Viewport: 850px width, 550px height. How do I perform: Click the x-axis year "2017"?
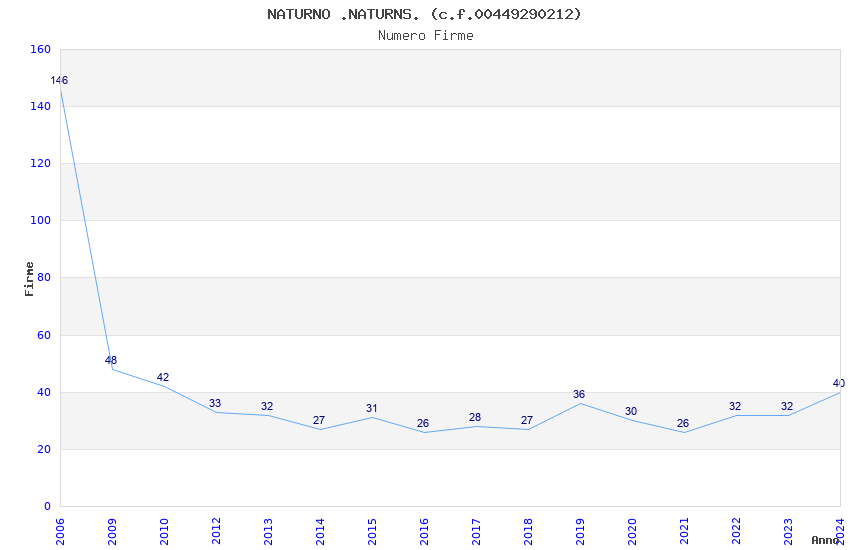tap(476, 531)
